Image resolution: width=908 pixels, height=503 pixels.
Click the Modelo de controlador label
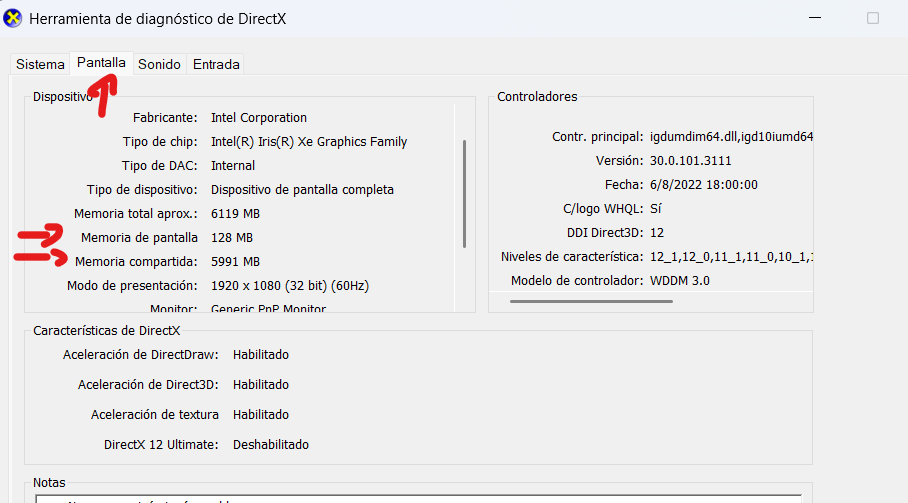[x=577, y=281]
